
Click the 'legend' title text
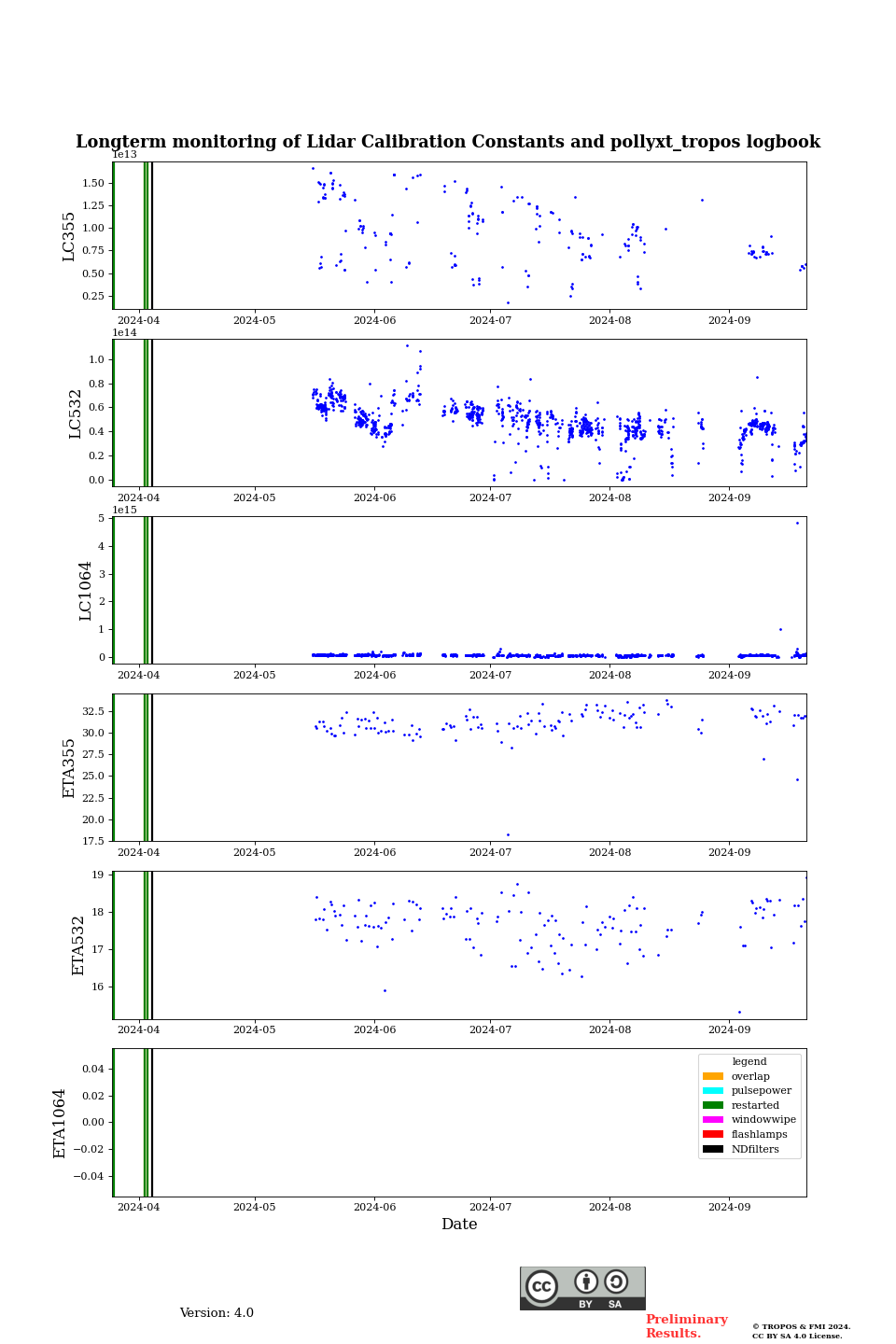coord(749,1061)
